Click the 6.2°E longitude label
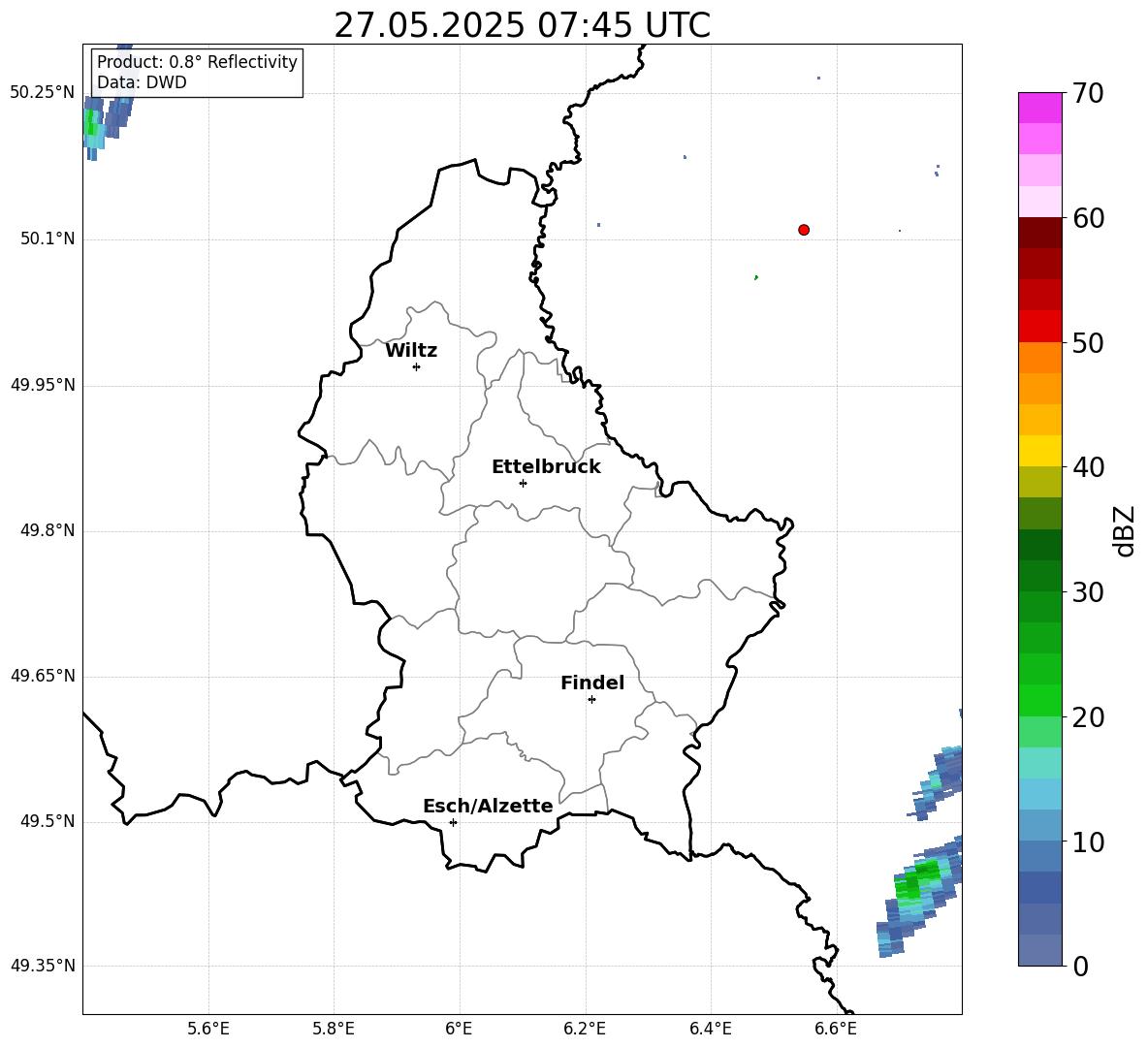 [585, 1029]
